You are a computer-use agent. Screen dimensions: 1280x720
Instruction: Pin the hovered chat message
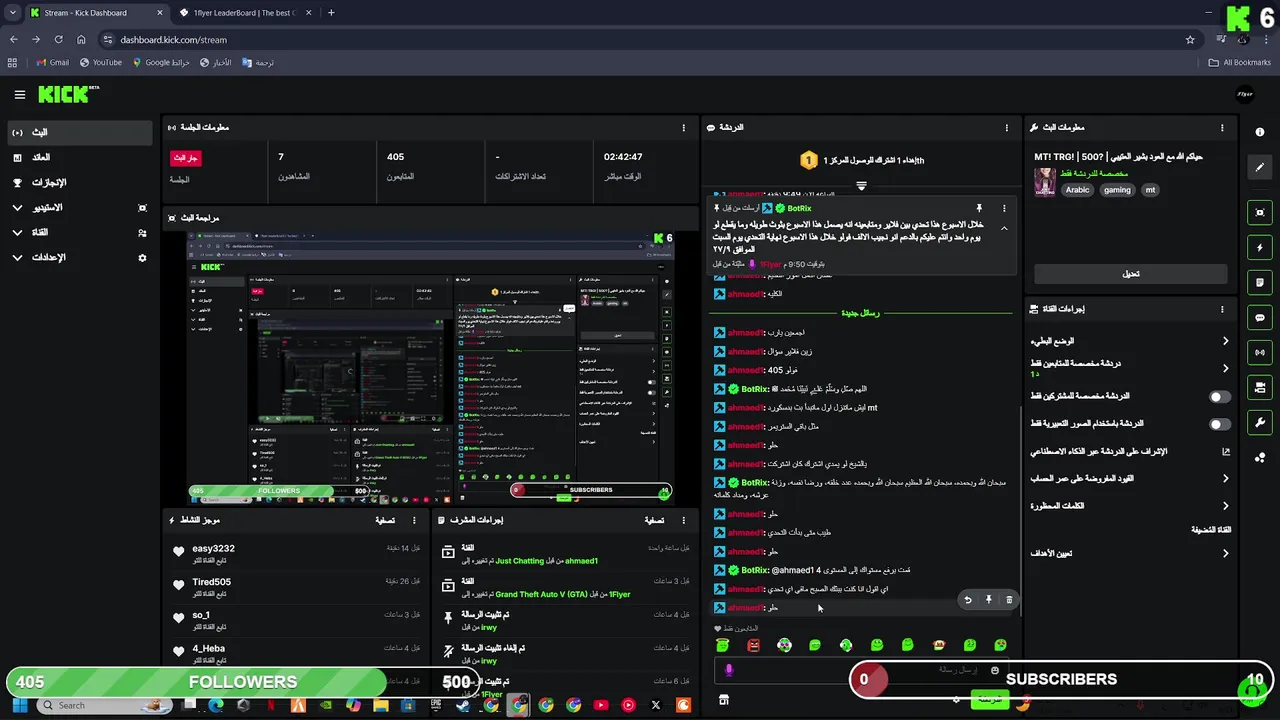pyautogui.click(x=988, y=600)
